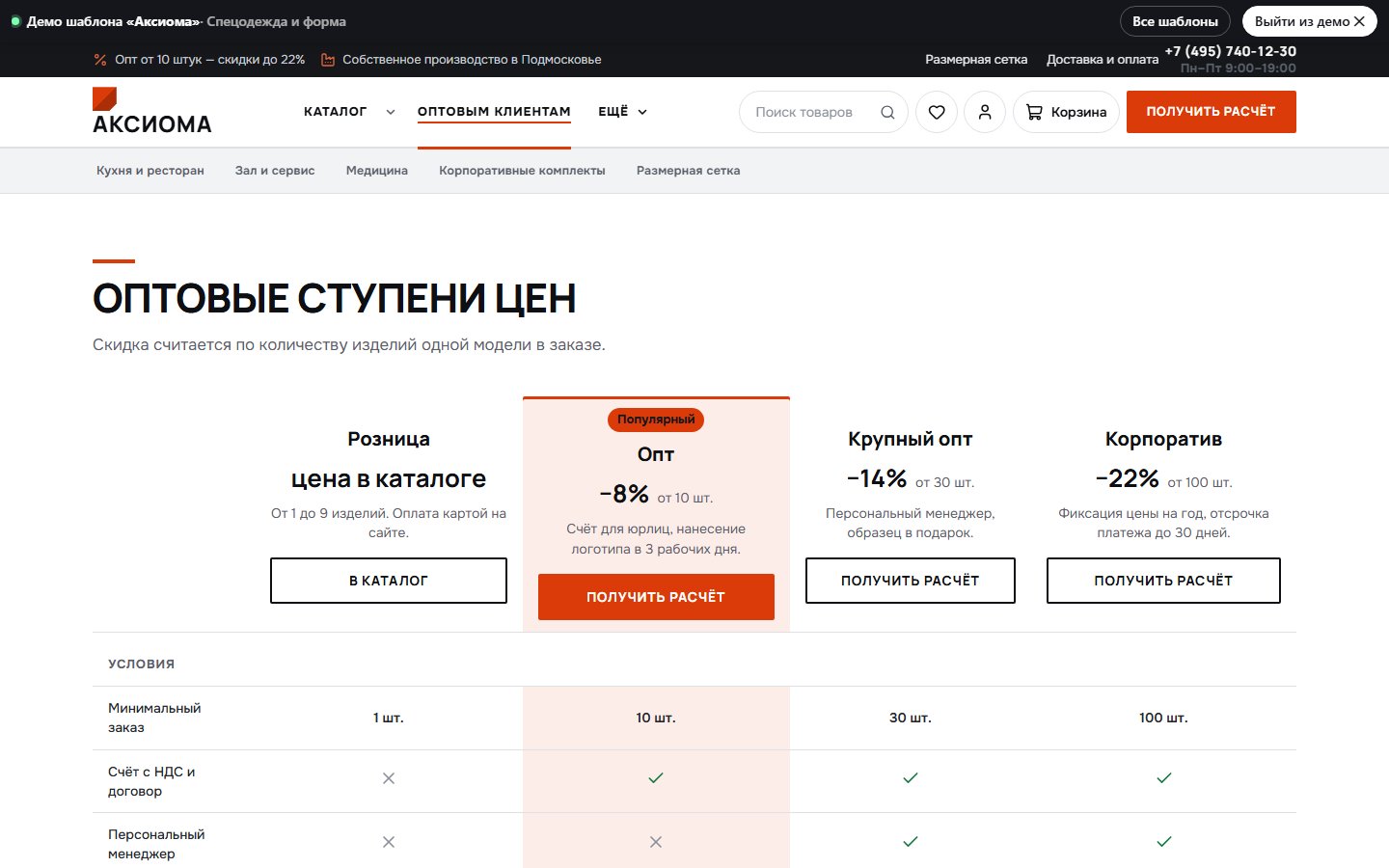This screenshot has width=1389, height=868.
Task: Click the 100 шт. table cell
Action: (x=1163, y=718)
